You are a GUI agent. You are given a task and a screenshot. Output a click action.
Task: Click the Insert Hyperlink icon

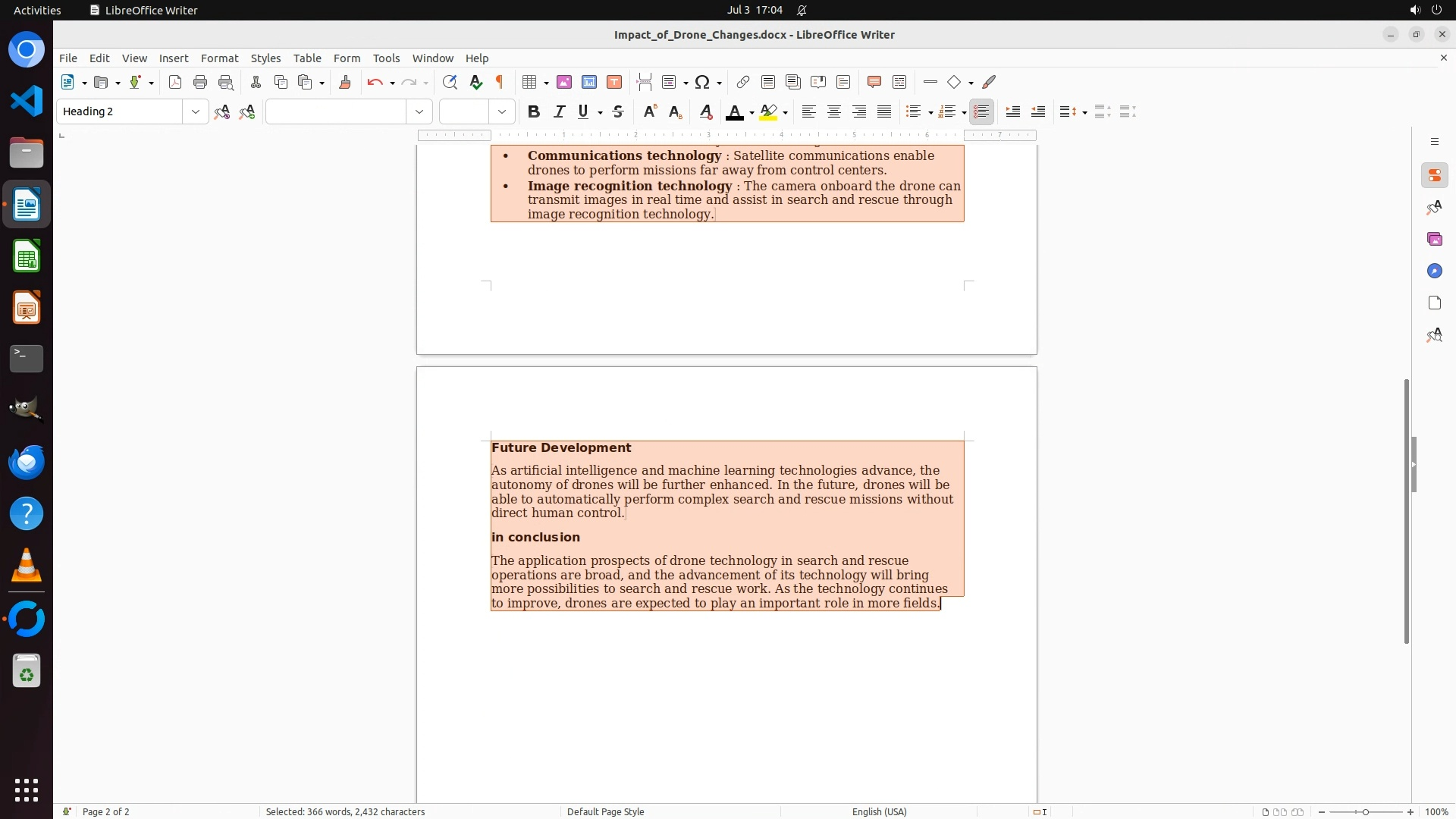(743, 82)
